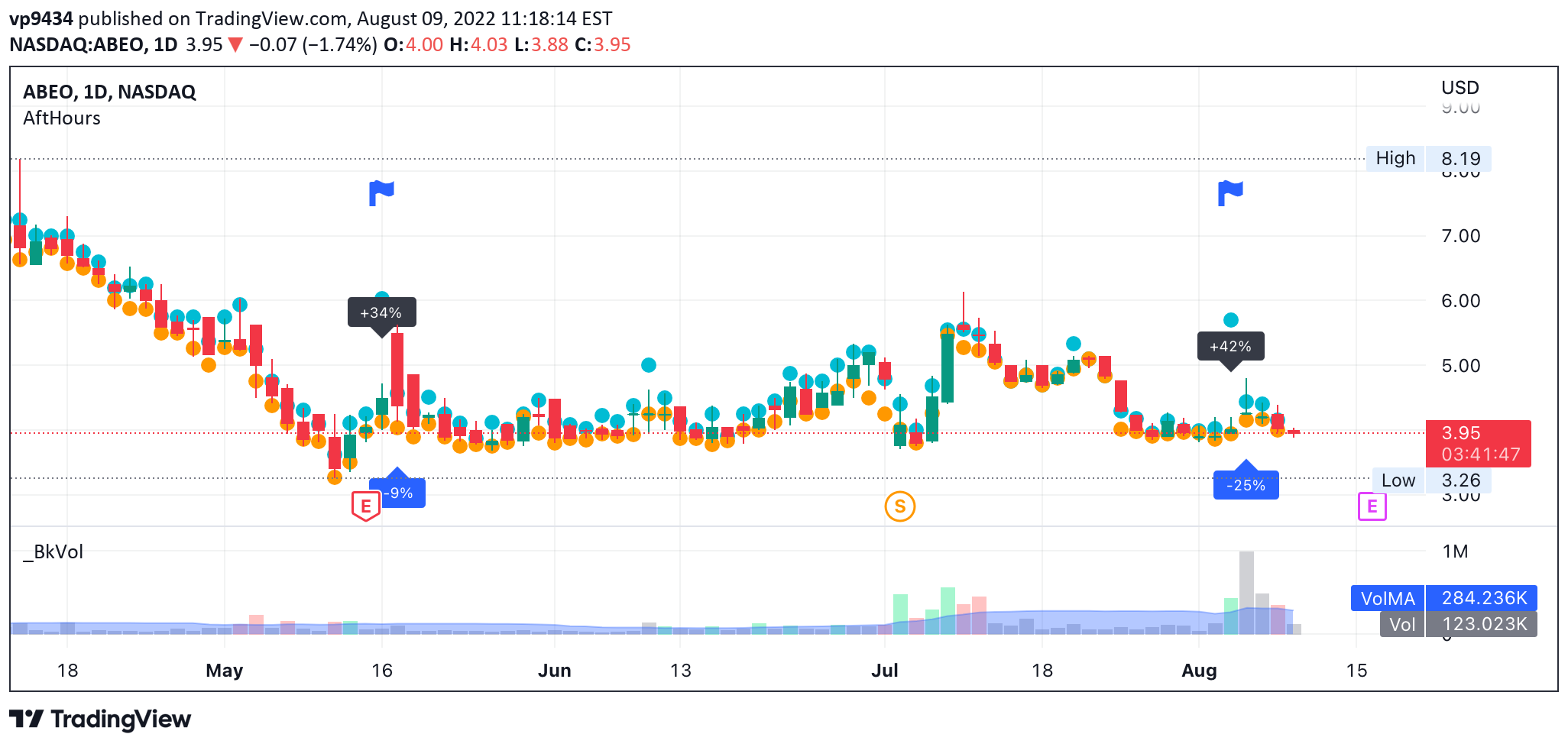Click the Vol 123.023K label
Screen dimensions: 1568x747
click(x=1458, y=624)
